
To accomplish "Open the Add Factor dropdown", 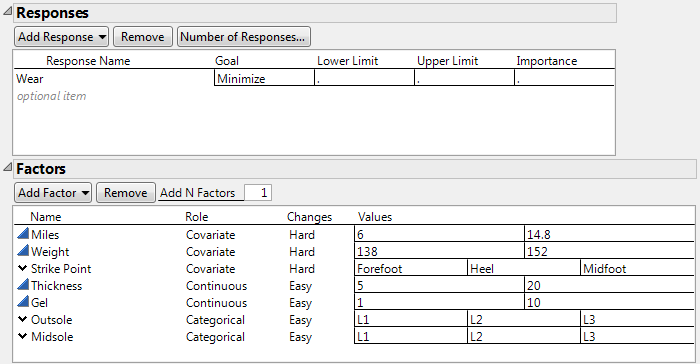I will tap(53, 192).
